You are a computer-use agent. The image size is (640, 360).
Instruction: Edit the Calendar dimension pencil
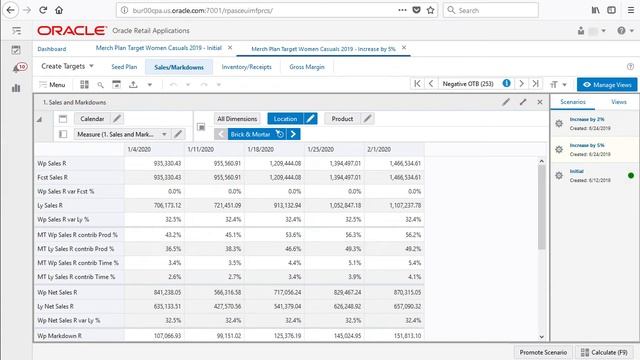[x=117, y=119]
